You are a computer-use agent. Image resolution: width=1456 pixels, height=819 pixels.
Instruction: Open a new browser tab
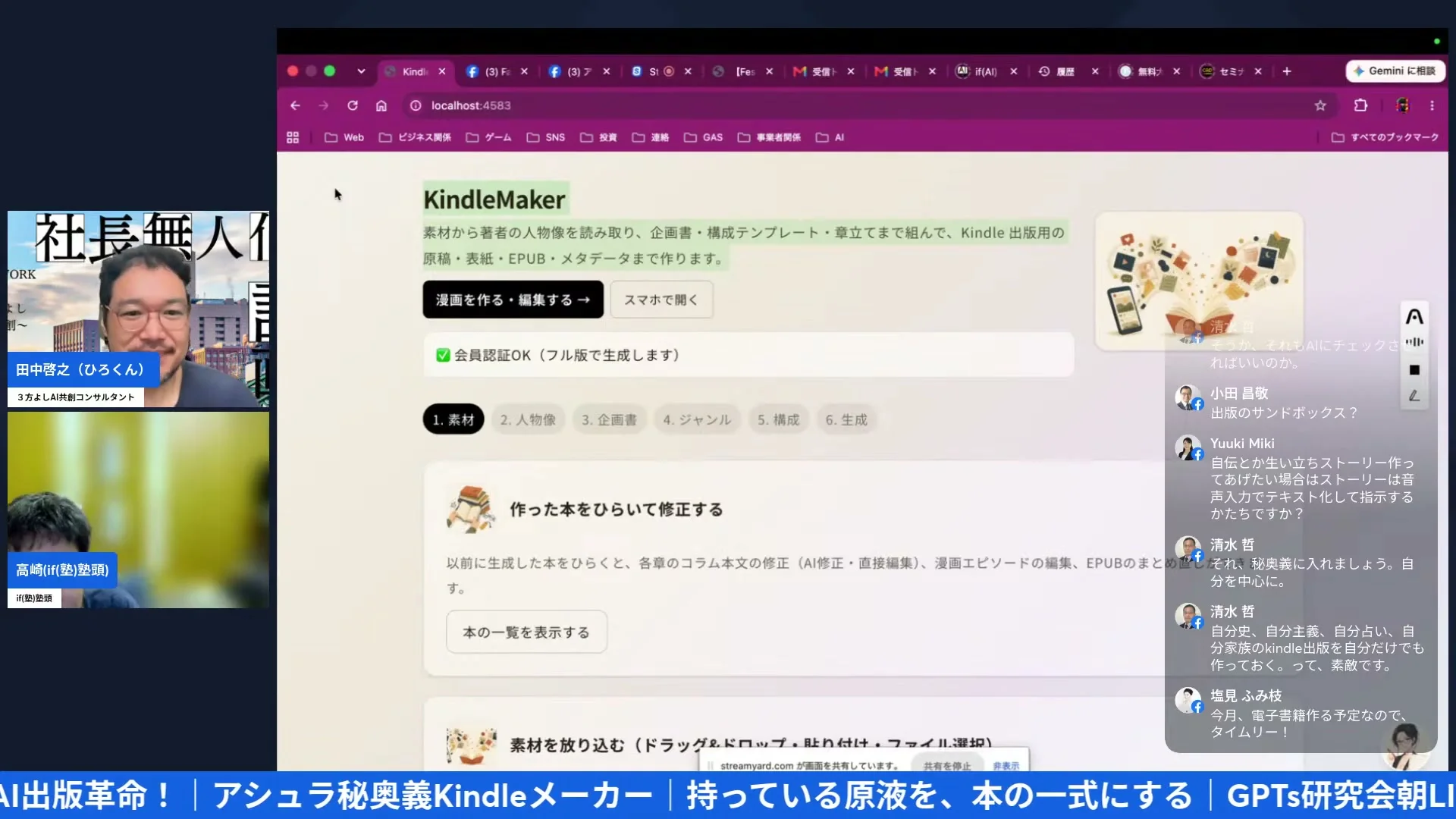1287,71
